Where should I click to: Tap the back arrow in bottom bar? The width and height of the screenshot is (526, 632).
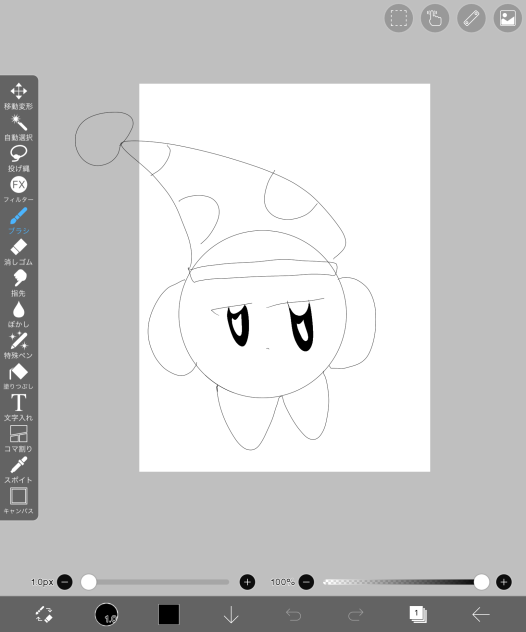pos(481,614)
